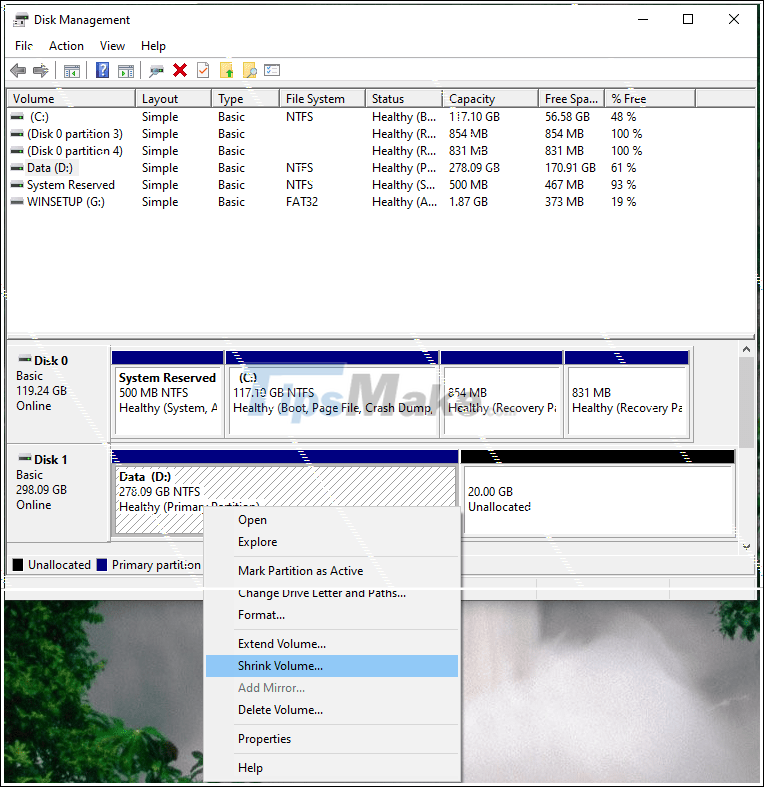Click the drive icon beside (Disk 0 partition 3)
The image size is (764, 787).
[x=17, y=134]
